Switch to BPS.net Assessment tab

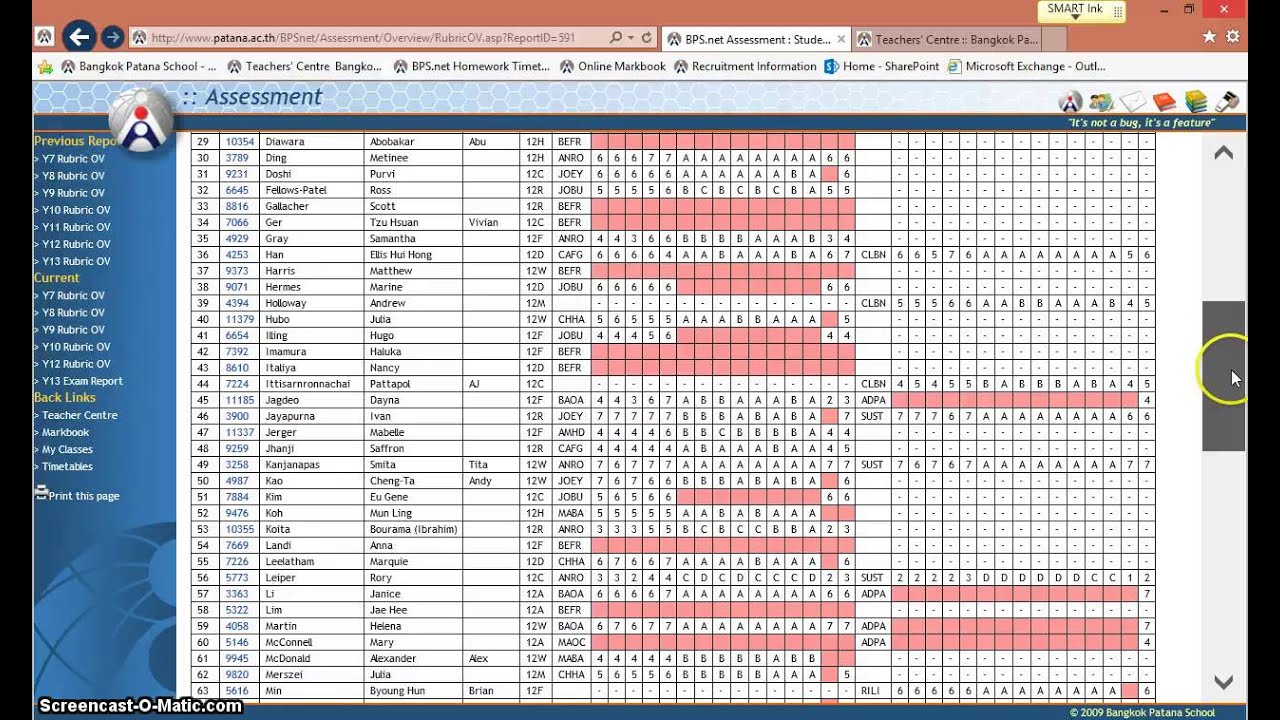click(757, 40)
